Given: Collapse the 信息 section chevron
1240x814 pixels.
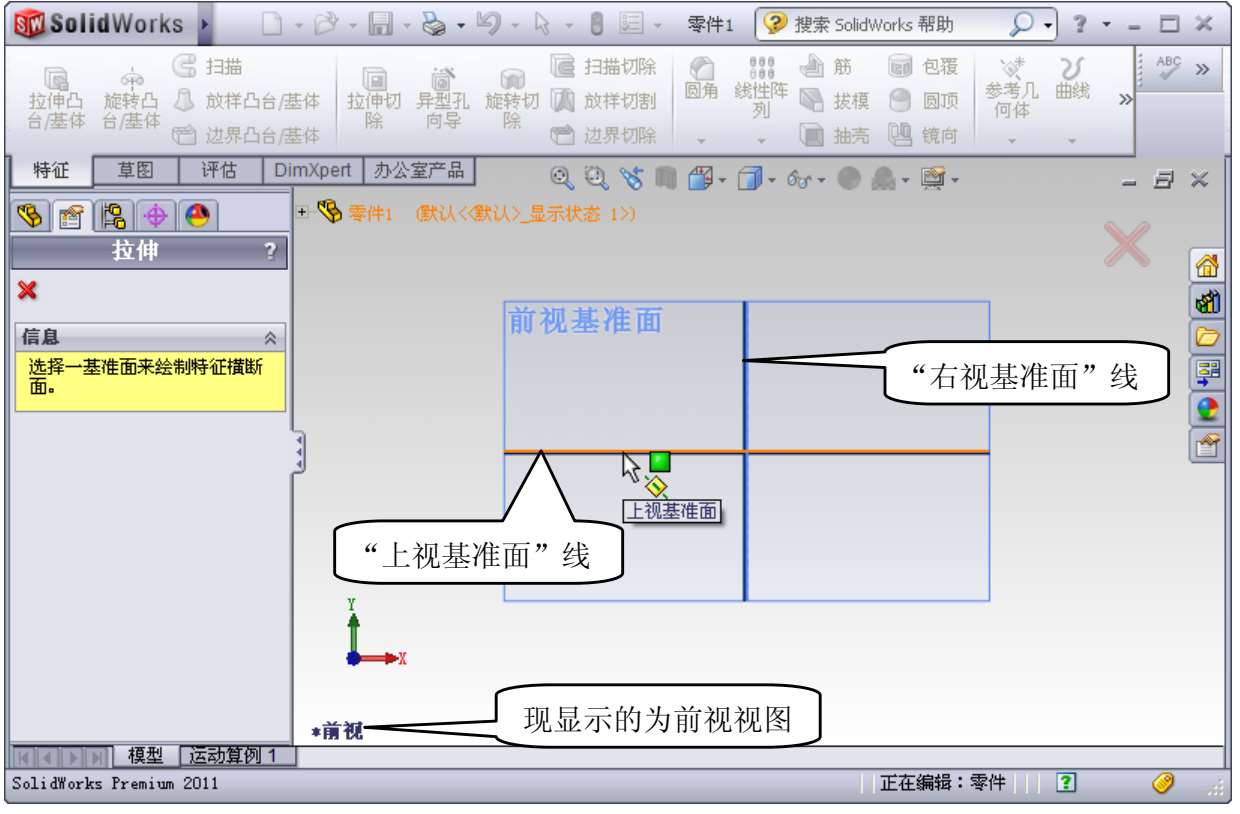Looking at the screenshot, I should coord(269,338).
